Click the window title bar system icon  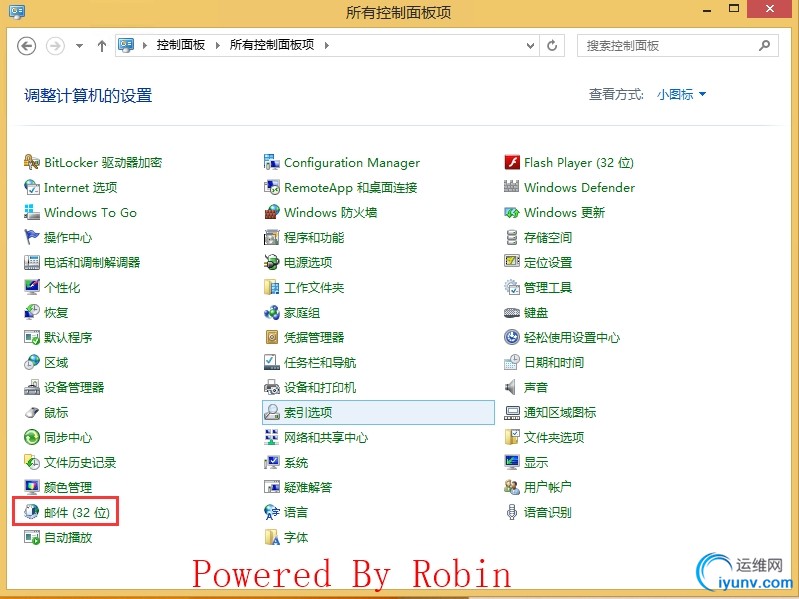pyautogui.click(x=17, y=11)
